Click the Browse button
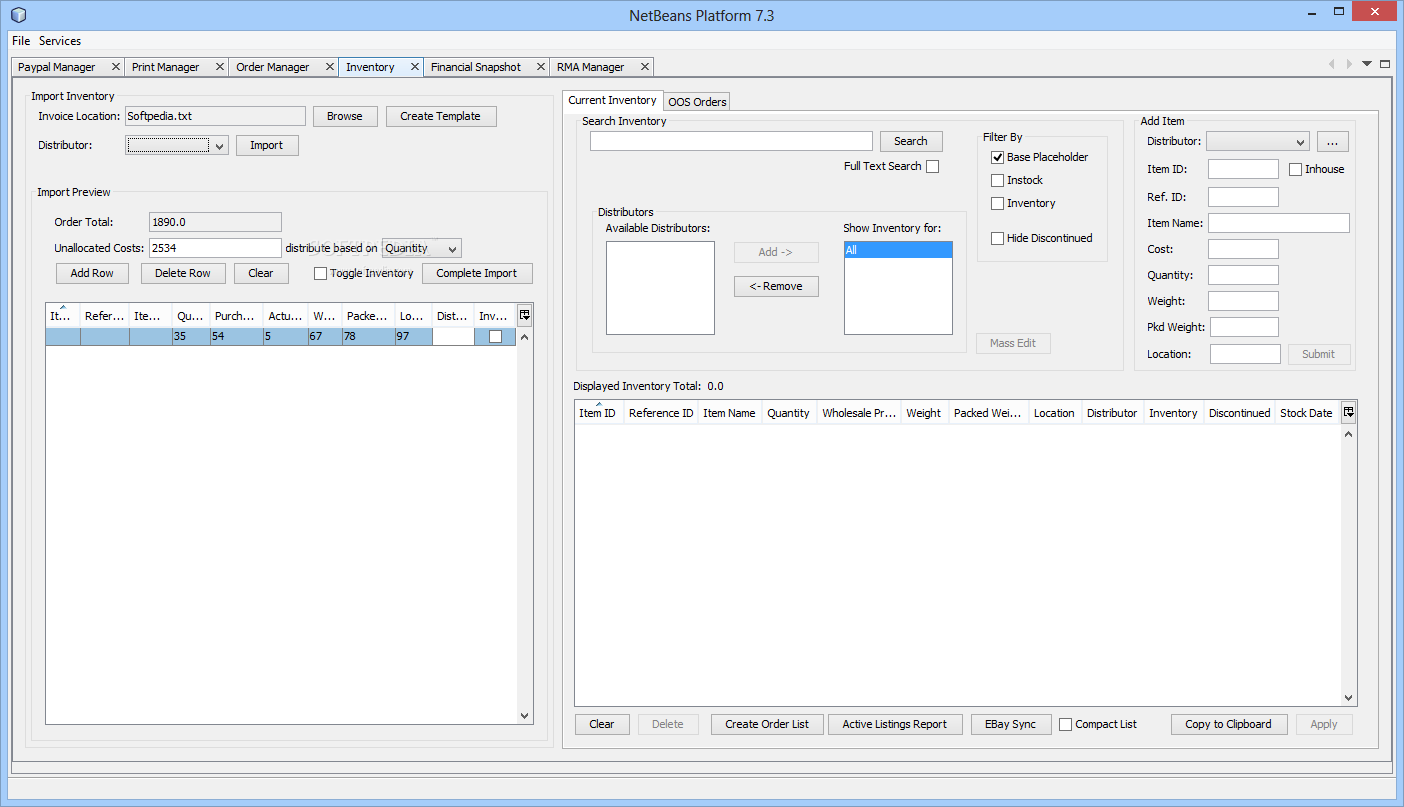The height and width of the screenshot is (807, 1404). (345, 116)
